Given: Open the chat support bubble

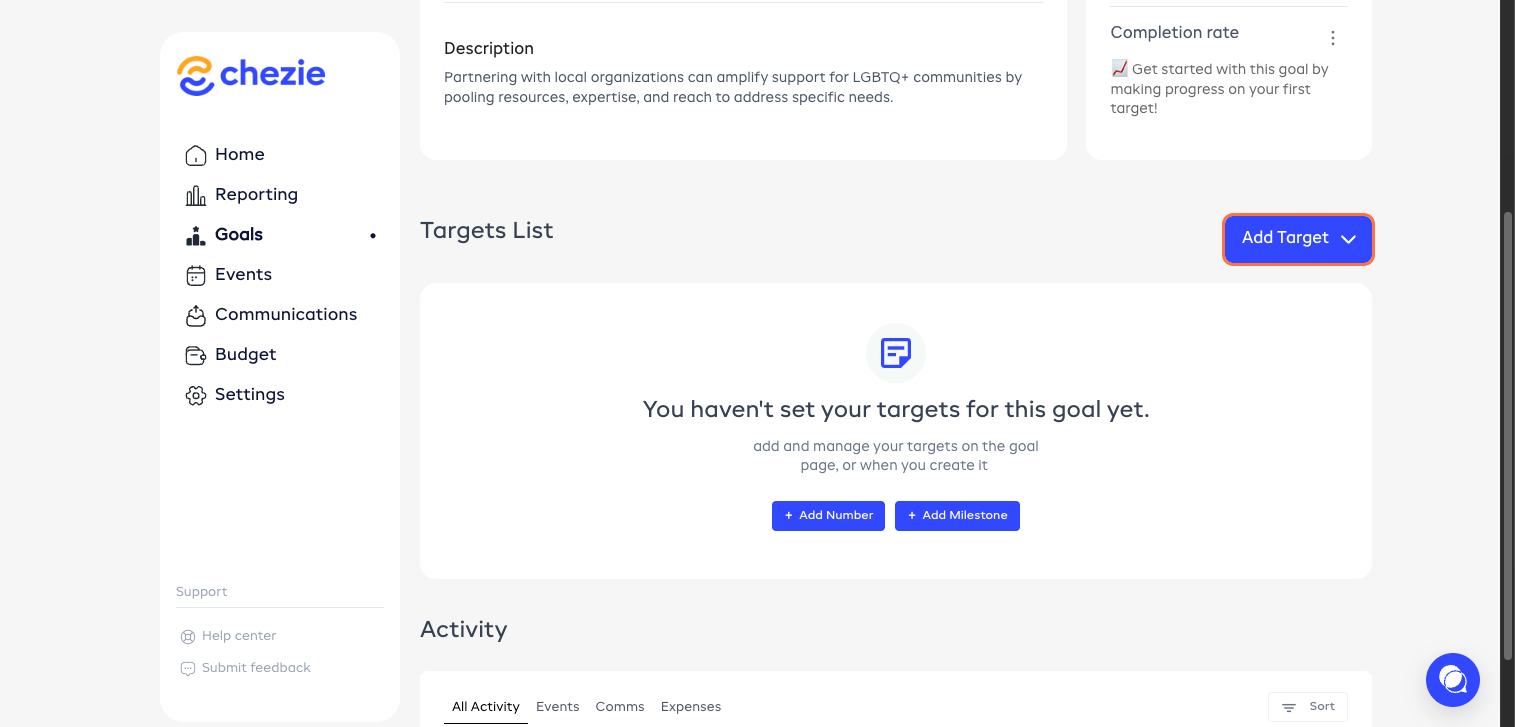Looking at the screenshot, I should [1452, 680].
